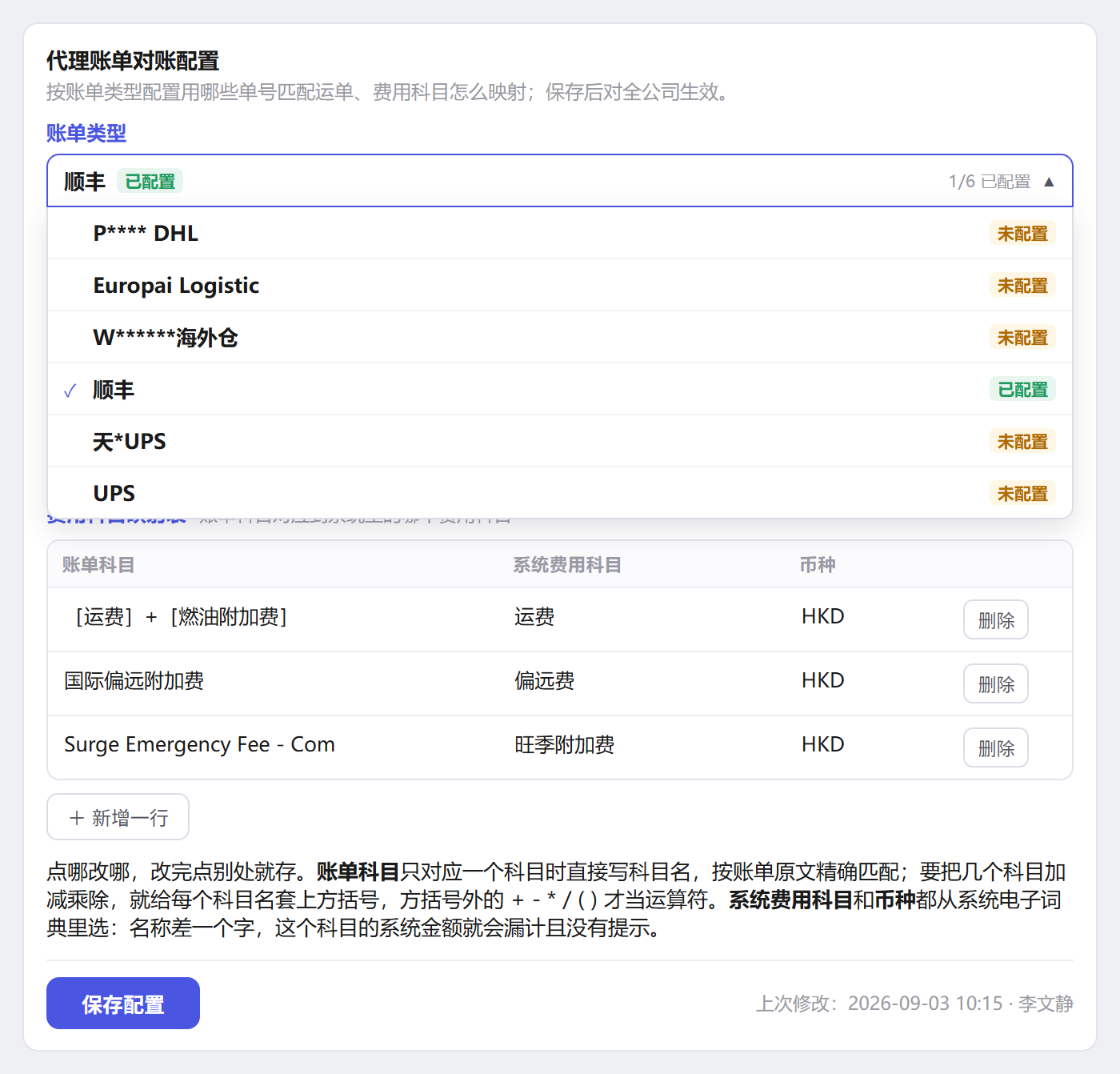The image size is (1120, 1074).
Task: Click checkmark icon beside 顺丰 option
Action: 70,390
